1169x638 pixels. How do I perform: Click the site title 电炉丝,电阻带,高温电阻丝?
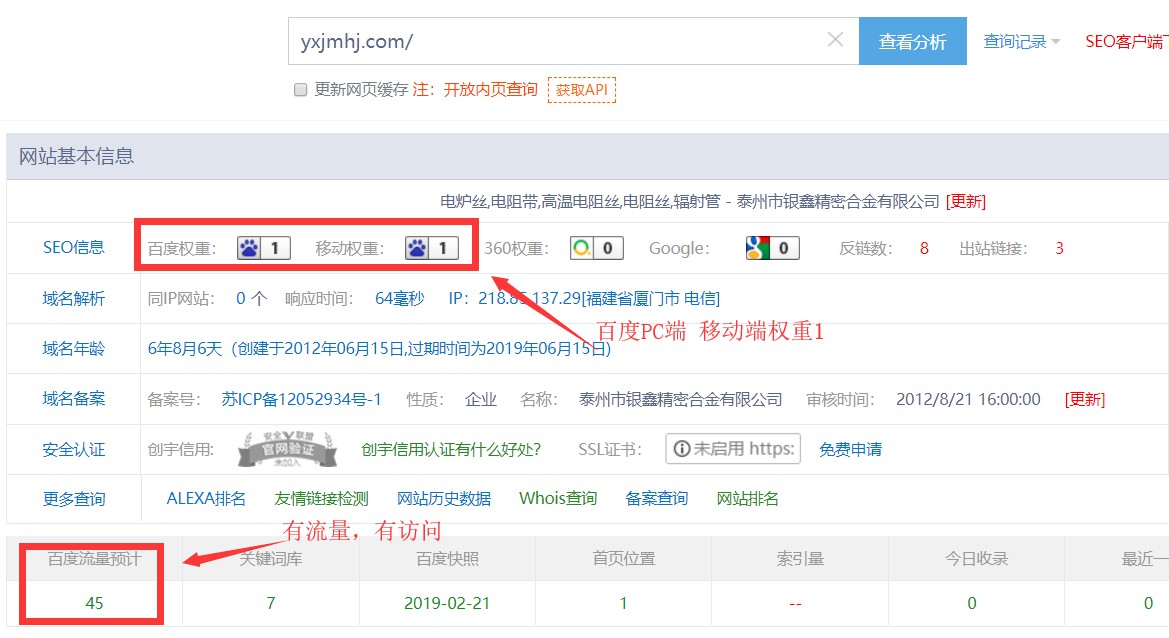pos(690,201)
